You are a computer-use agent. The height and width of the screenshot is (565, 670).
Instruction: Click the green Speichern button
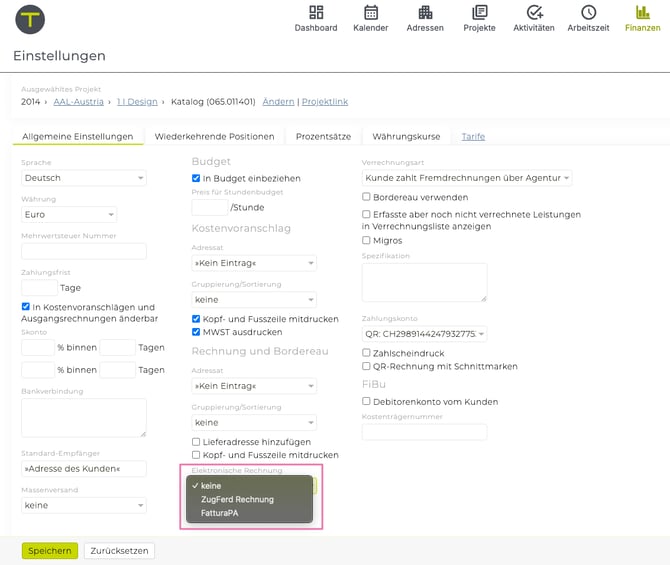50,550
